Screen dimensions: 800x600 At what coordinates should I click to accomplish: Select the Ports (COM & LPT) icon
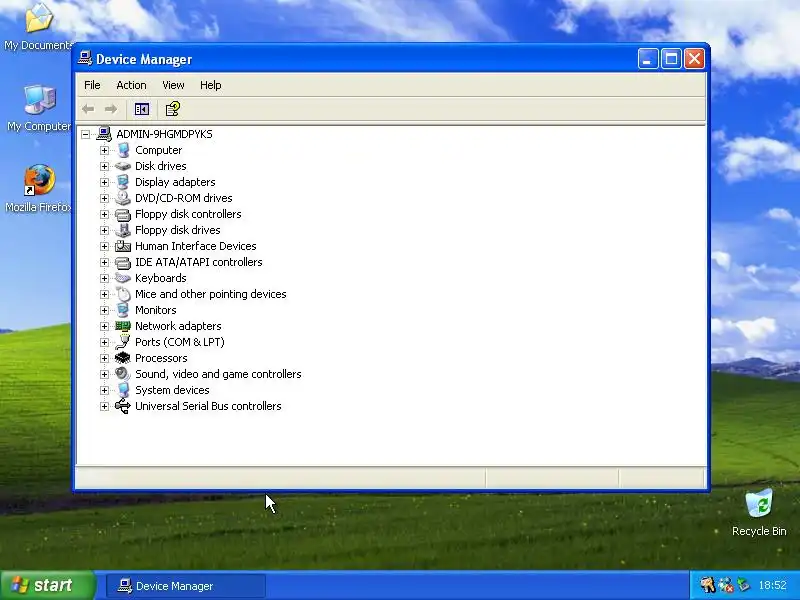click(123, 342)
